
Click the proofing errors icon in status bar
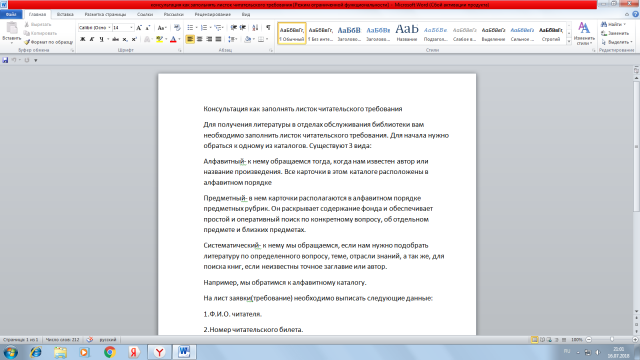89,340
